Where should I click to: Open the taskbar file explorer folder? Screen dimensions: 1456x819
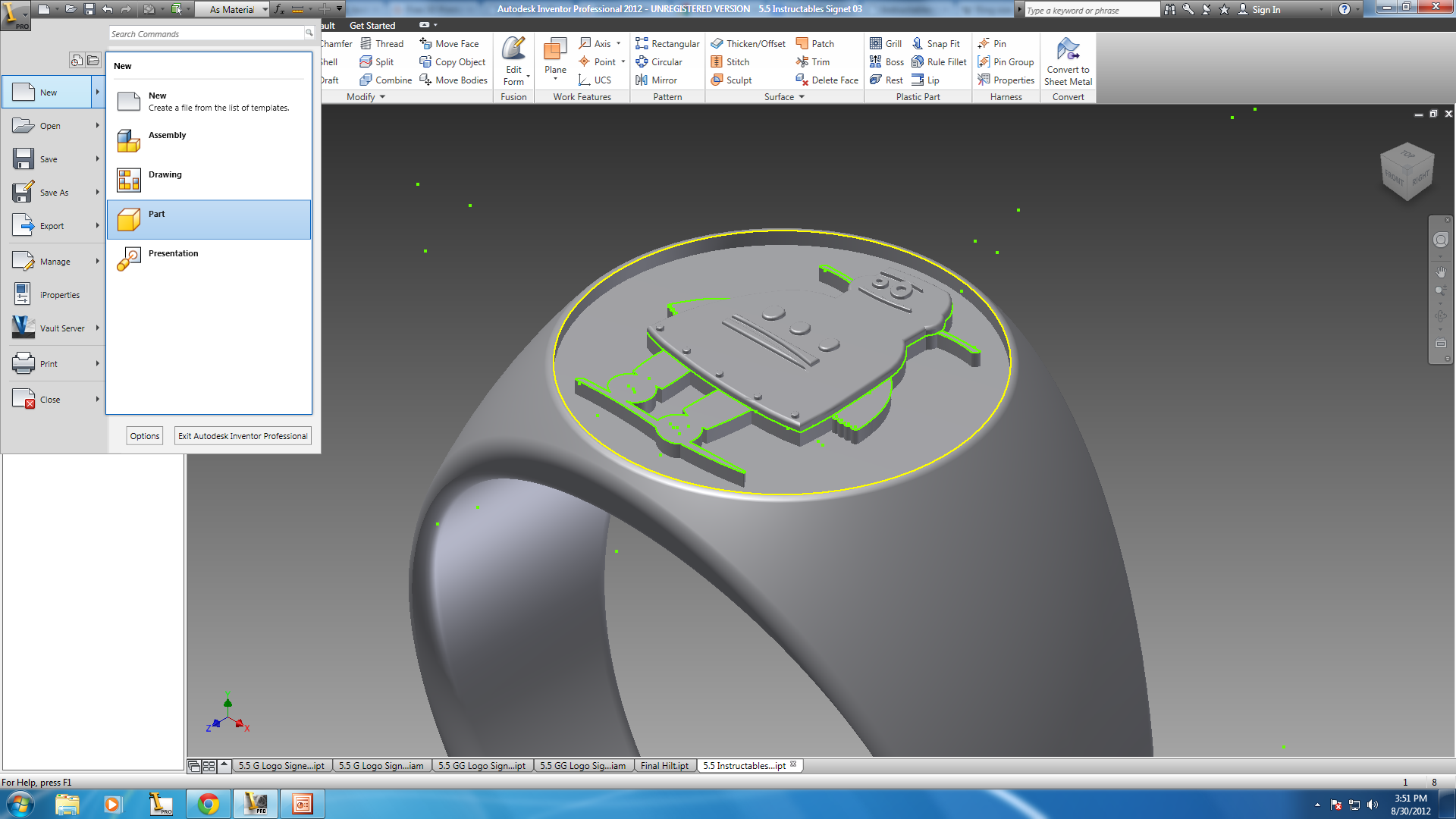pos(67,804)
